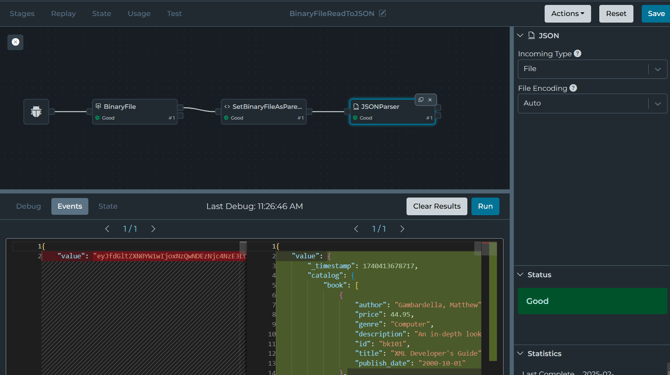Screen dimensions: 670x375
Task: Run the pipeline debug
Action: point(485,206)
